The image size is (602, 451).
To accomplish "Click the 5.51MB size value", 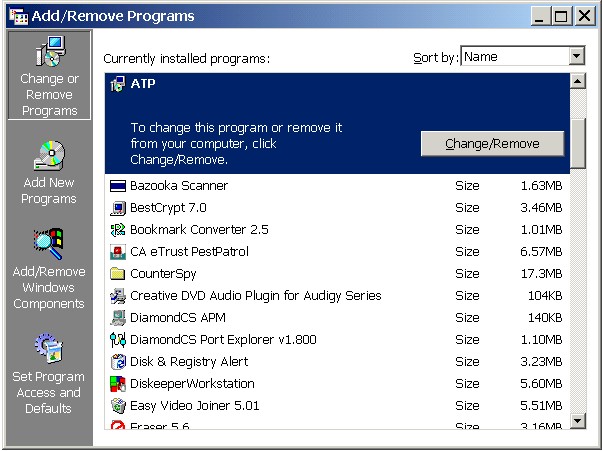I will click(x=541, y=406).
